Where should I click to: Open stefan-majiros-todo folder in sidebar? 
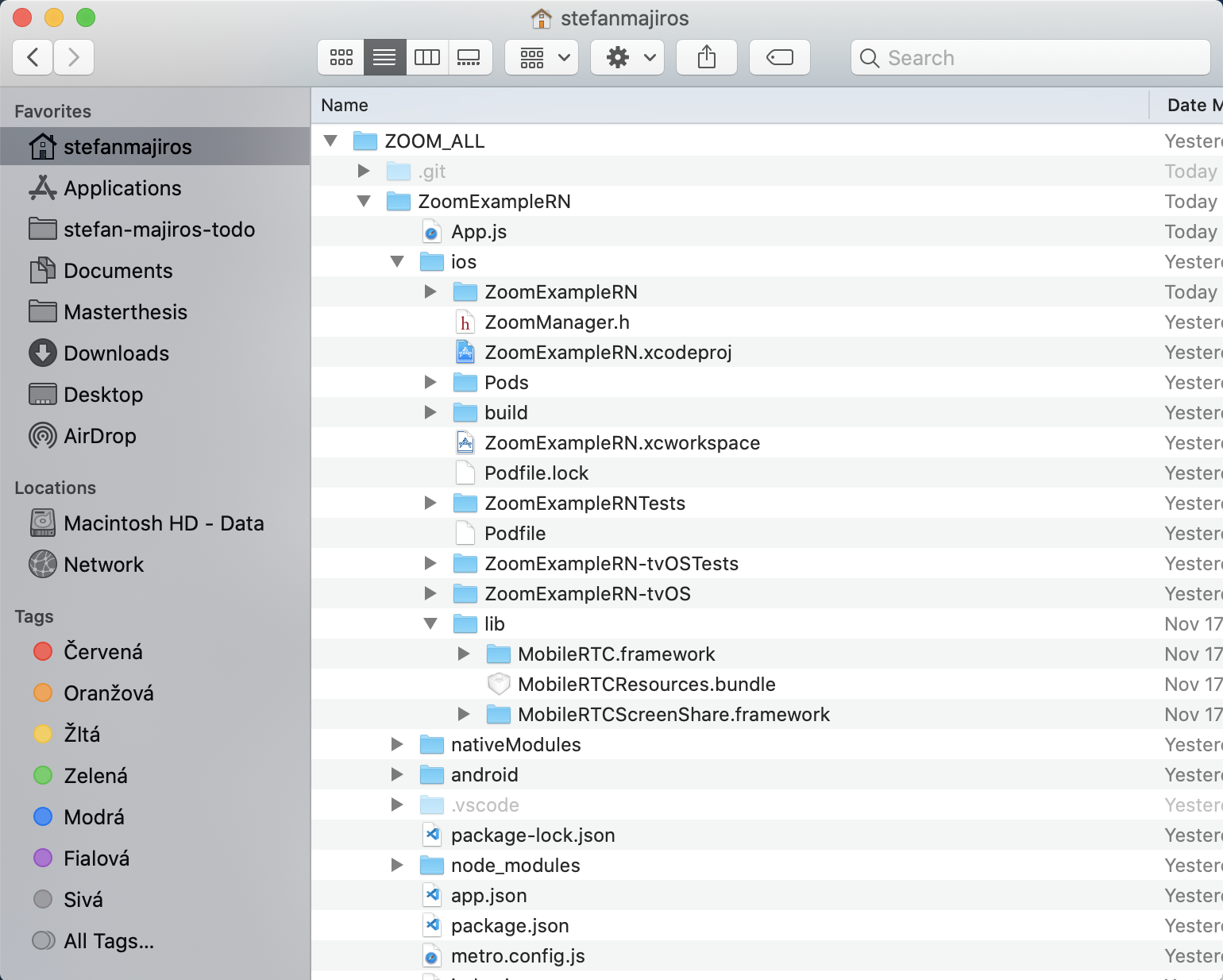[155, 230]
